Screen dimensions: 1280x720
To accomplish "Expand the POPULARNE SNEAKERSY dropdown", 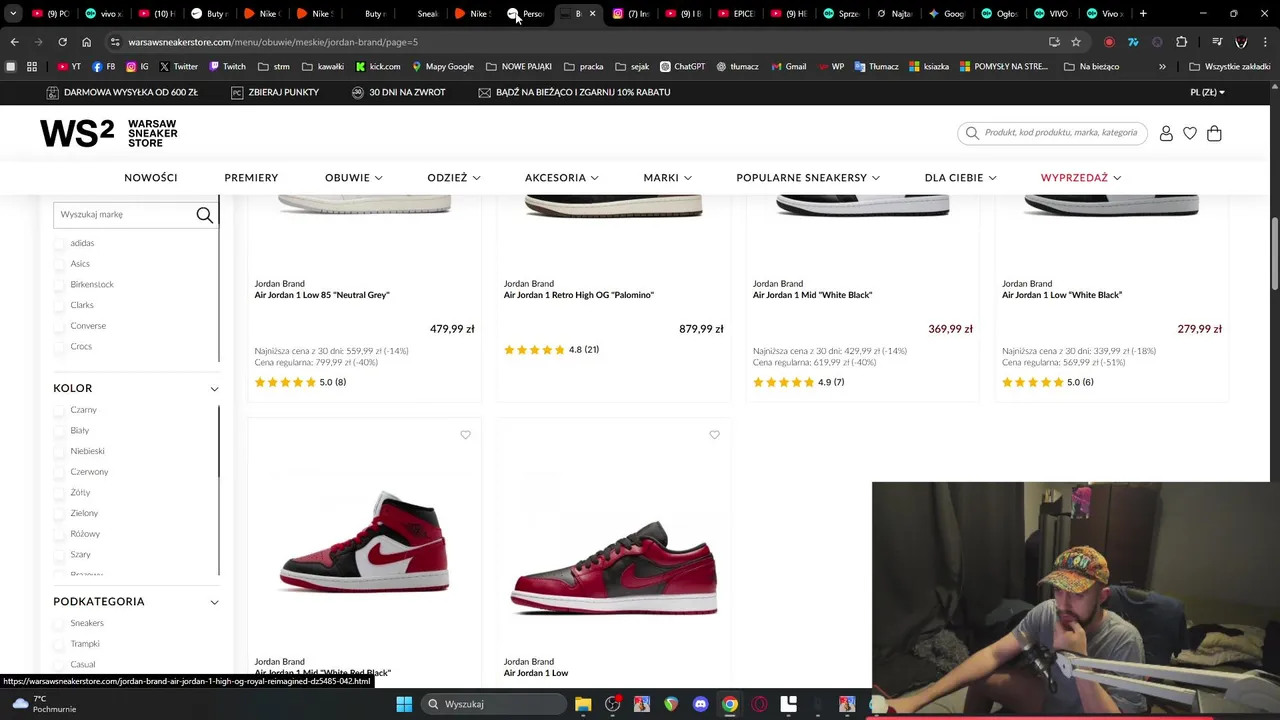I will pos(808,177).
